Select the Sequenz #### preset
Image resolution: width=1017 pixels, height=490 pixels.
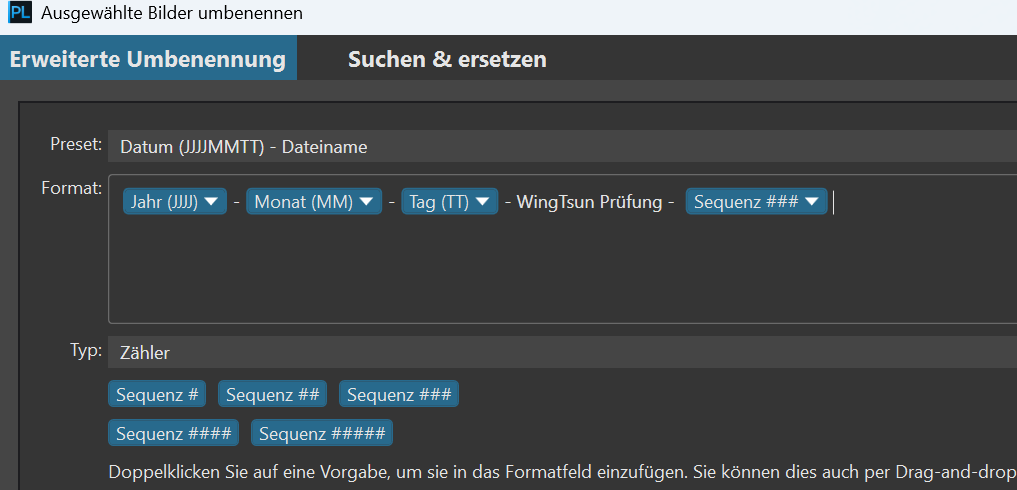click(x=174, y=434)
